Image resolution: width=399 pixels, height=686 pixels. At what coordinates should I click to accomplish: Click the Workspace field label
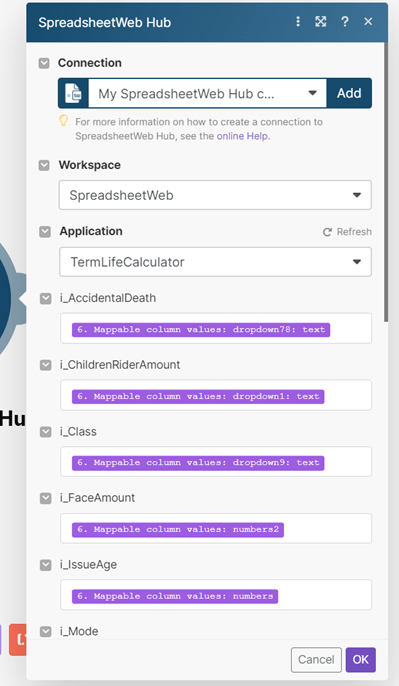pyautogui.click(x=90, y=165)
